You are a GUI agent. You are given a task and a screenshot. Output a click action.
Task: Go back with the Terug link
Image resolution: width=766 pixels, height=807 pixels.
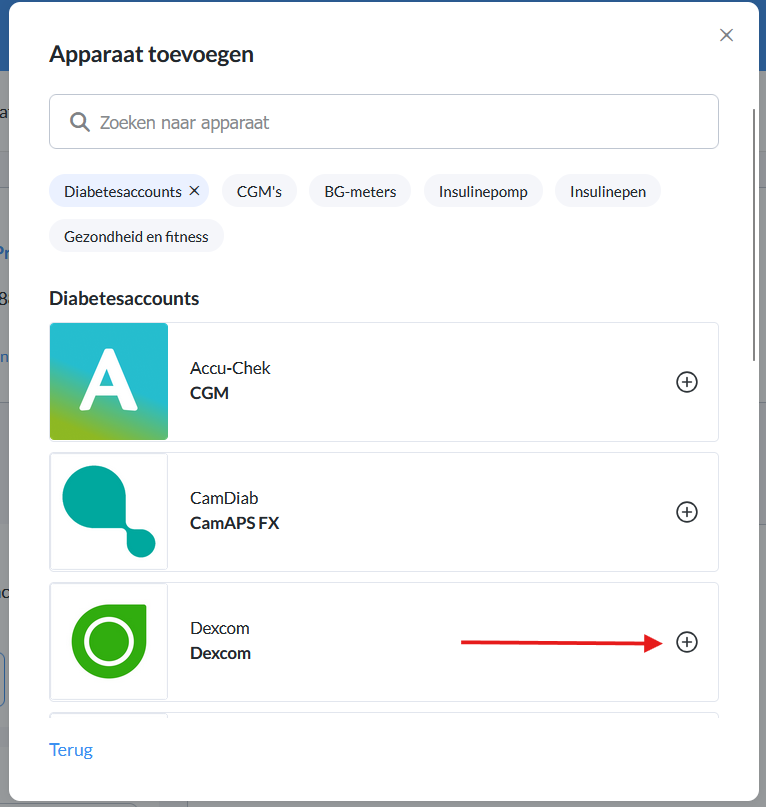click(71, 750)
